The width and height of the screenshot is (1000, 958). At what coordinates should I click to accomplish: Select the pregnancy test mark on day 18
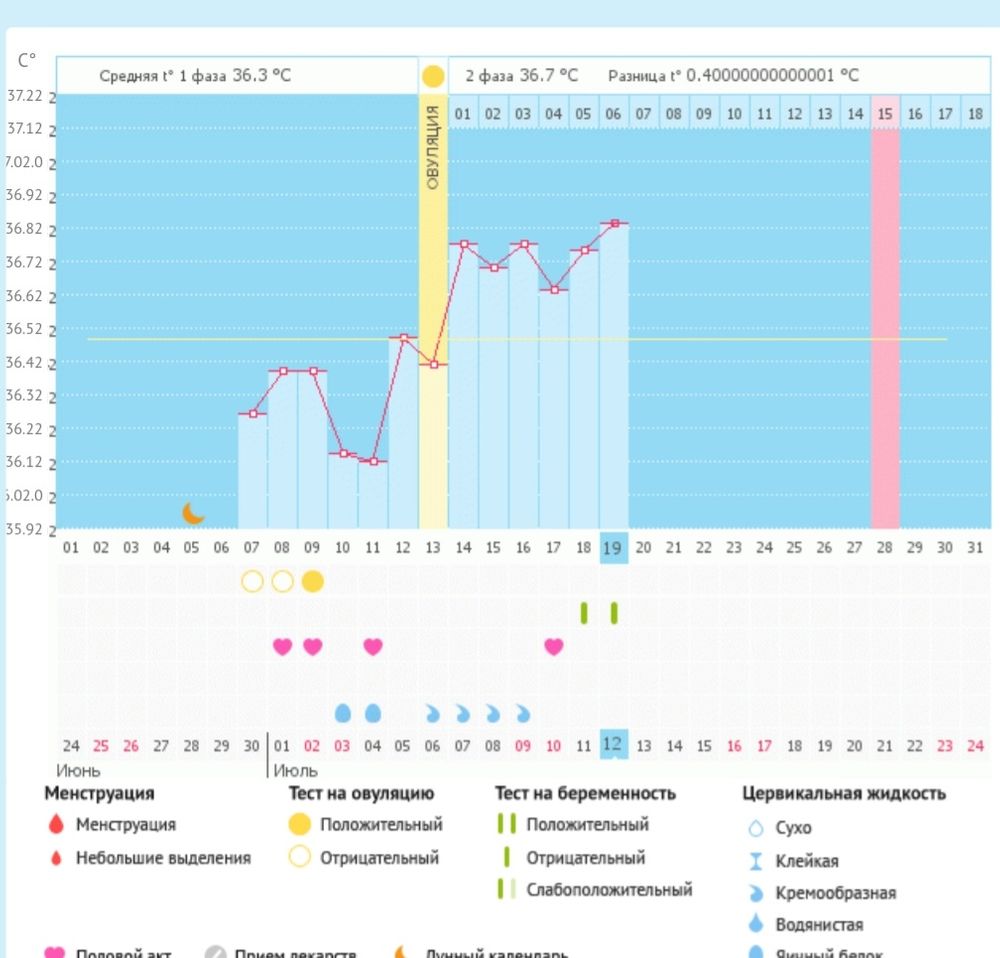584,613
